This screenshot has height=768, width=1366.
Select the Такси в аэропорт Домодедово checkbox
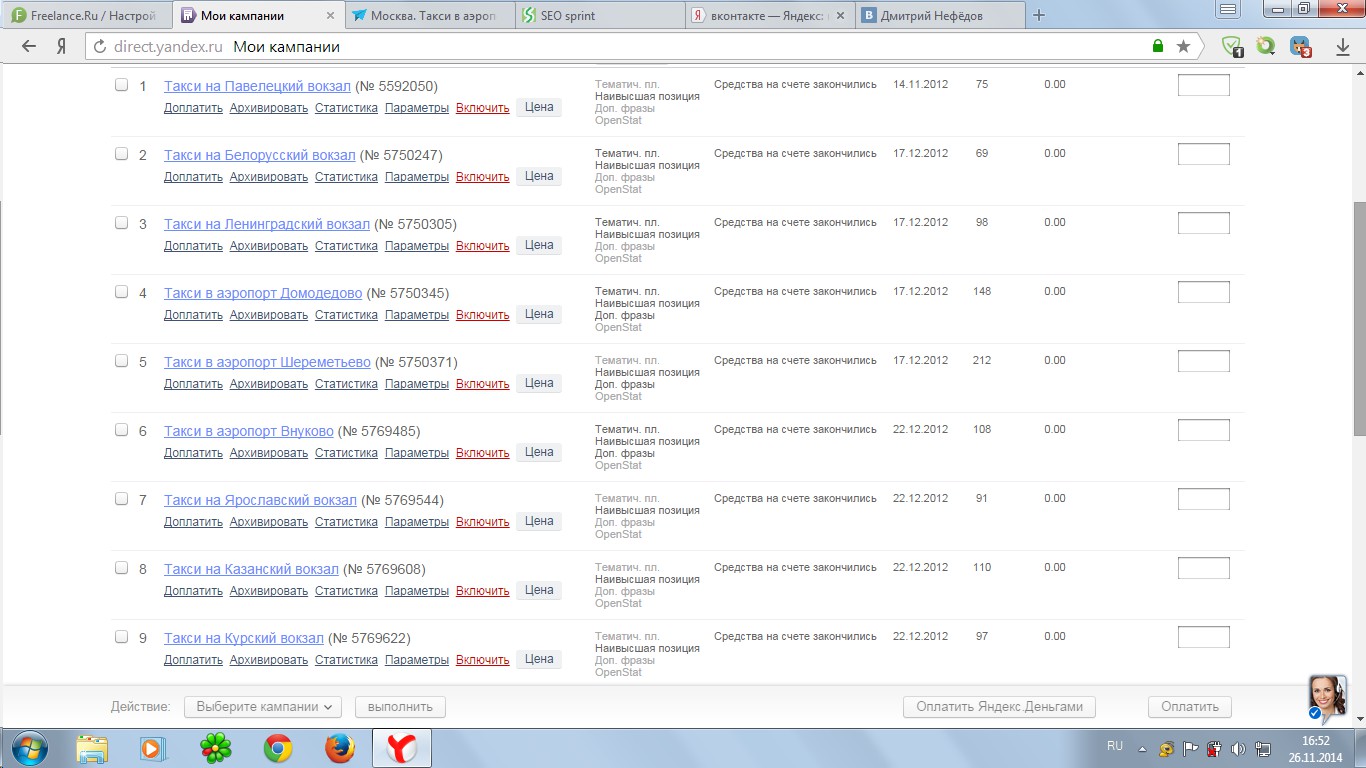tap(121, 292)
